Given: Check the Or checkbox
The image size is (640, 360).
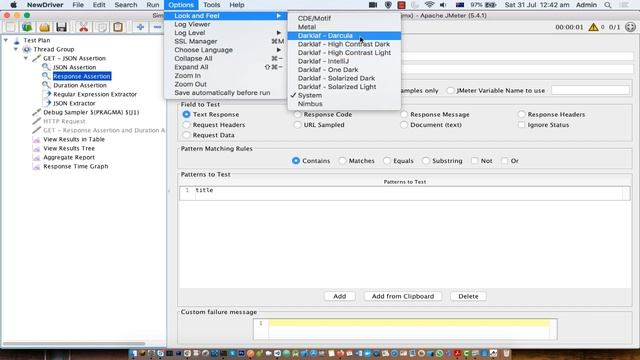Looking at the screenshot, I should (x=504, y=161).
